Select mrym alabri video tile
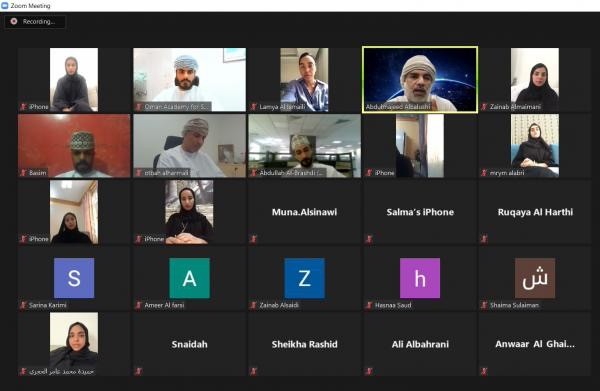The height and width of the screenshot is (391, 600). 535,146
